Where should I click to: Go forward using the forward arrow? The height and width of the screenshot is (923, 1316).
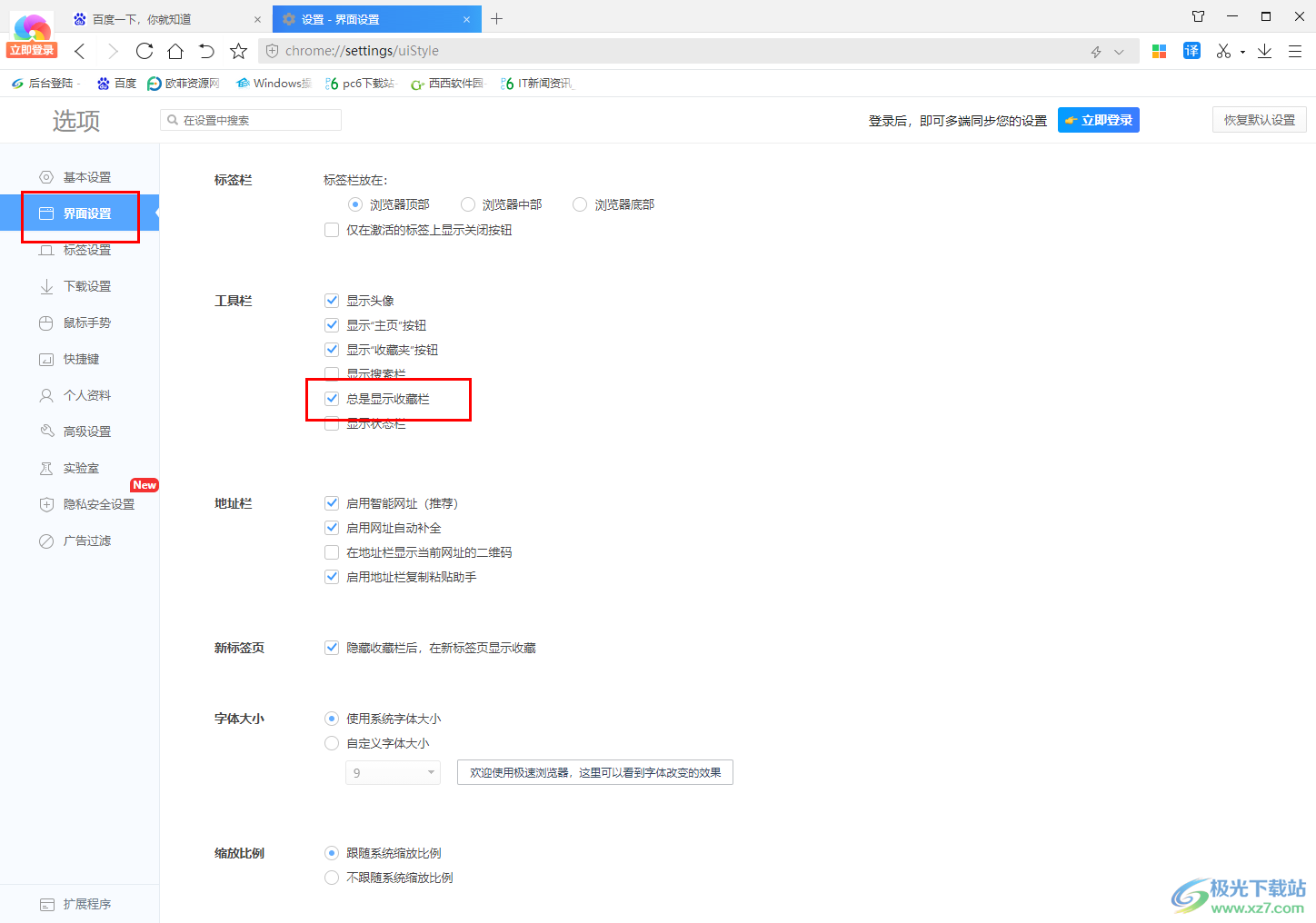click(113, 51)
